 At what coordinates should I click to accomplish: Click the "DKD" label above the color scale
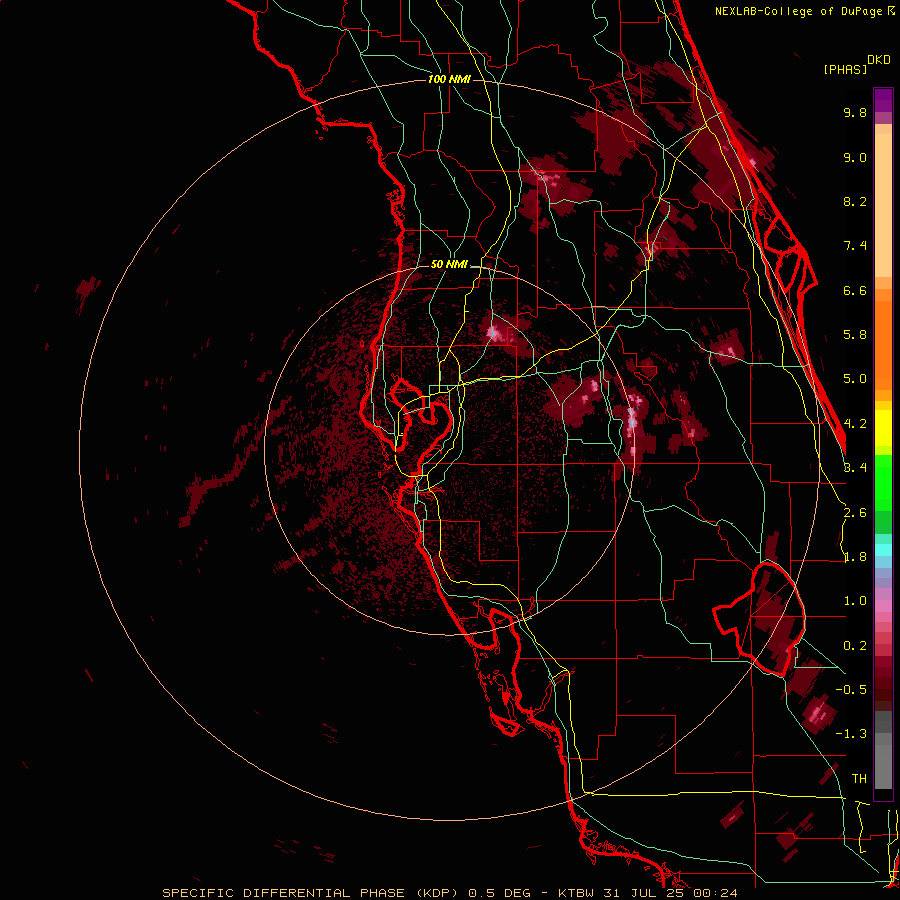coord(878,60)
